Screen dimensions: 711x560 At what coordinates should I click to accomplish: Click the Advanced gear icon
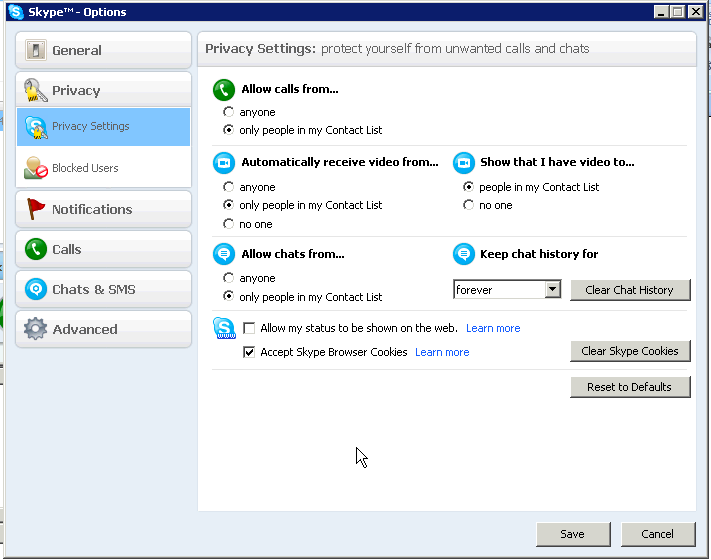coord(36,329)
